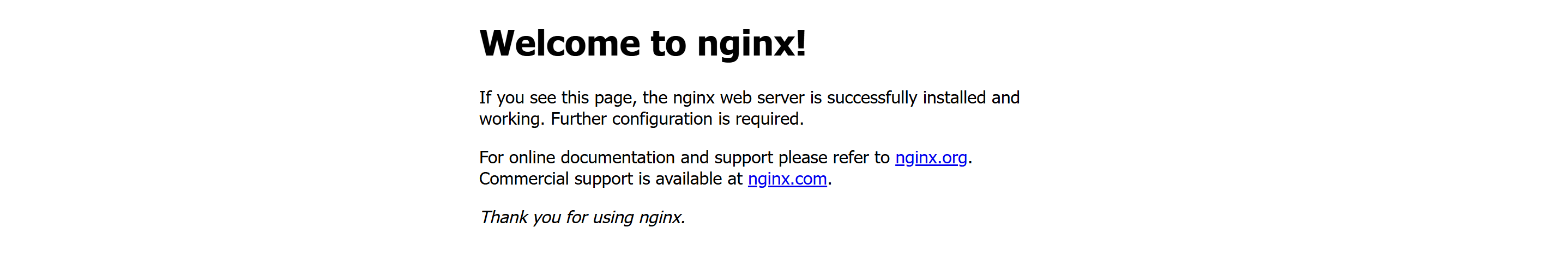
Task: Click the word 'documentation' in the second paragraph
Action: click(618, 157)
